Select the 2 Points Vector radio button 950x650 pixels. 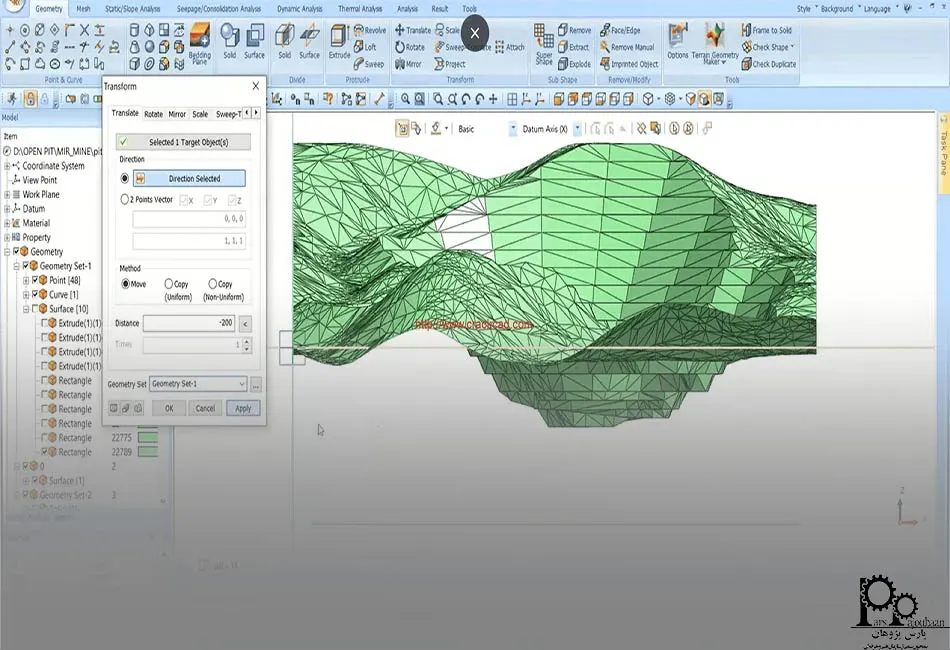[x=125, y=200]
